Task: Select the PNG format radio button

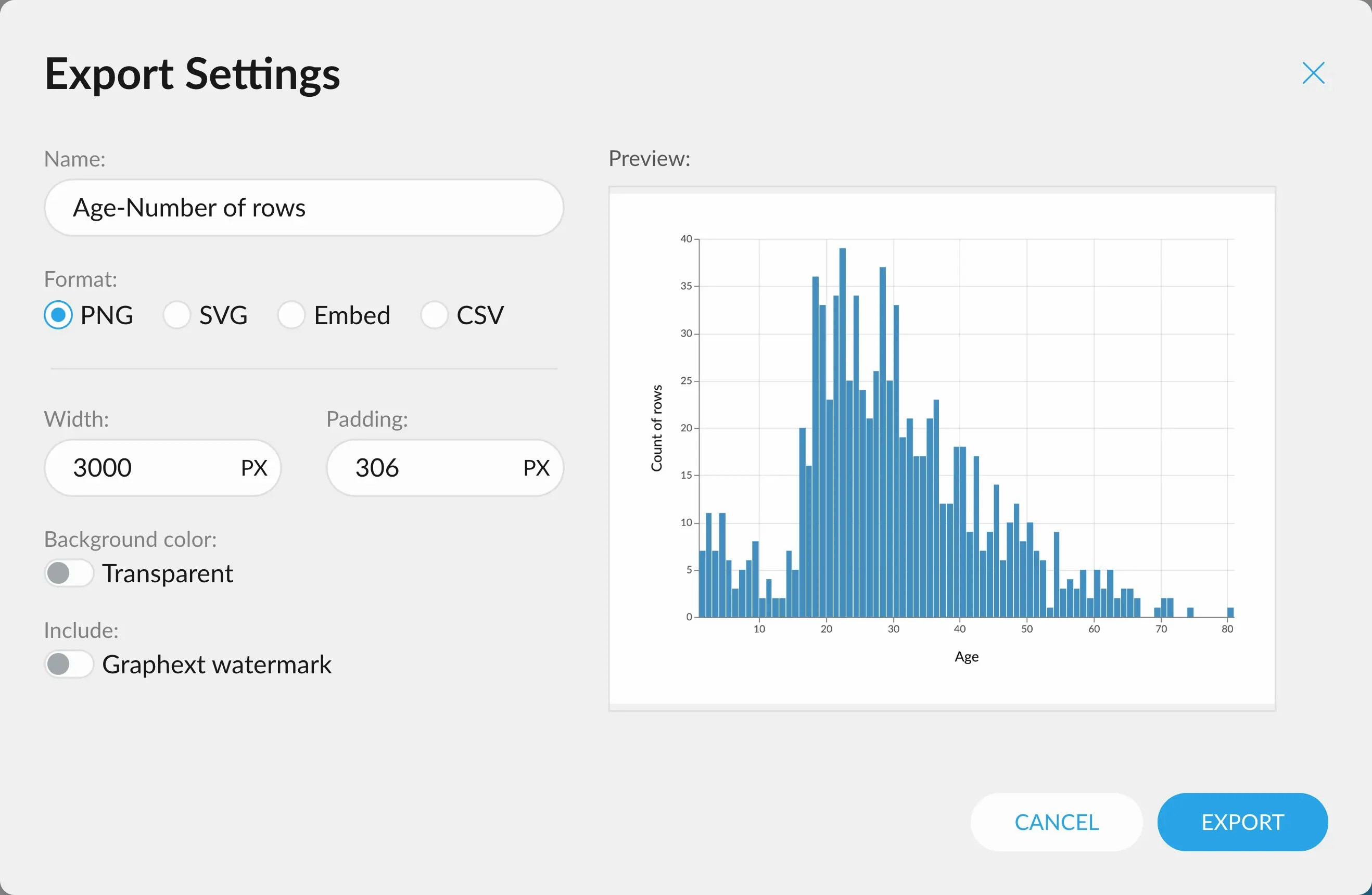Action: coord(58,315)
